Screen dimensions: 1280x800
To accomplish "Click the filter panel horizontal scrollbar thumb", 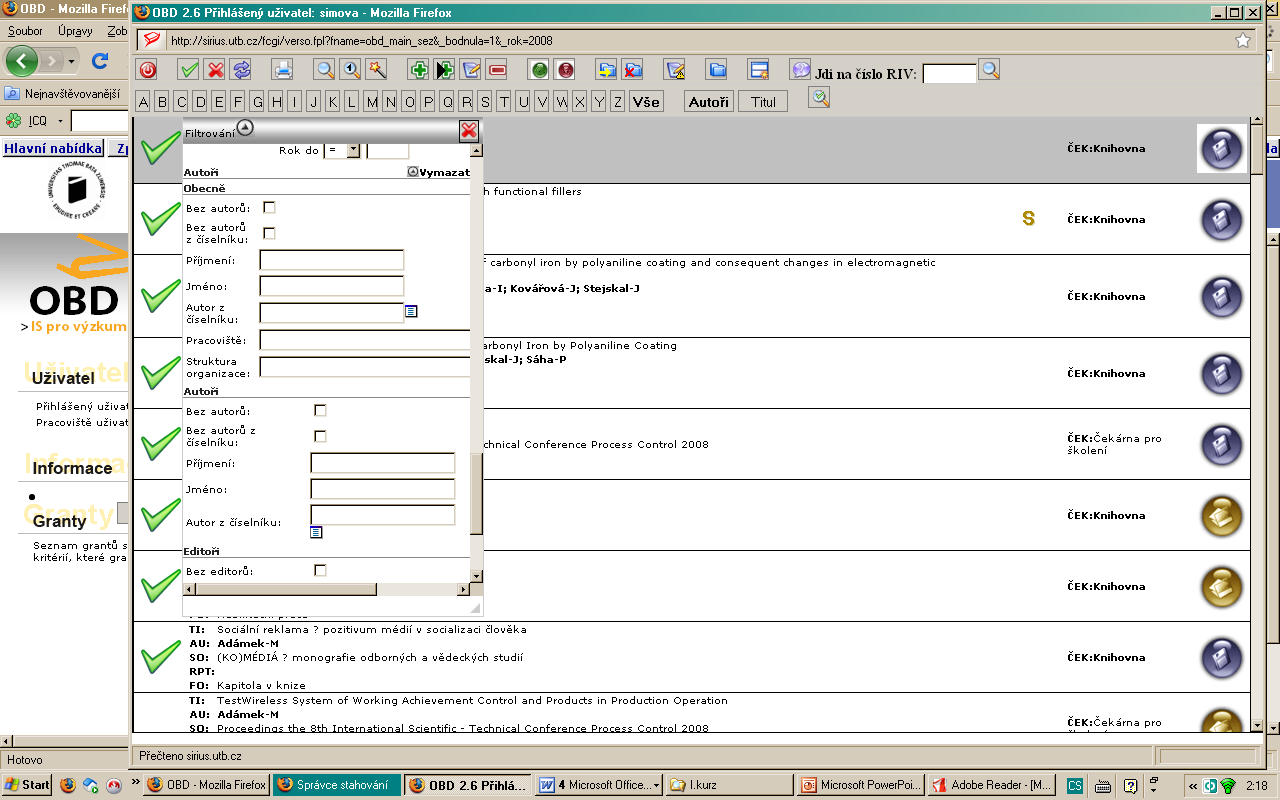I will pos(286,589).
